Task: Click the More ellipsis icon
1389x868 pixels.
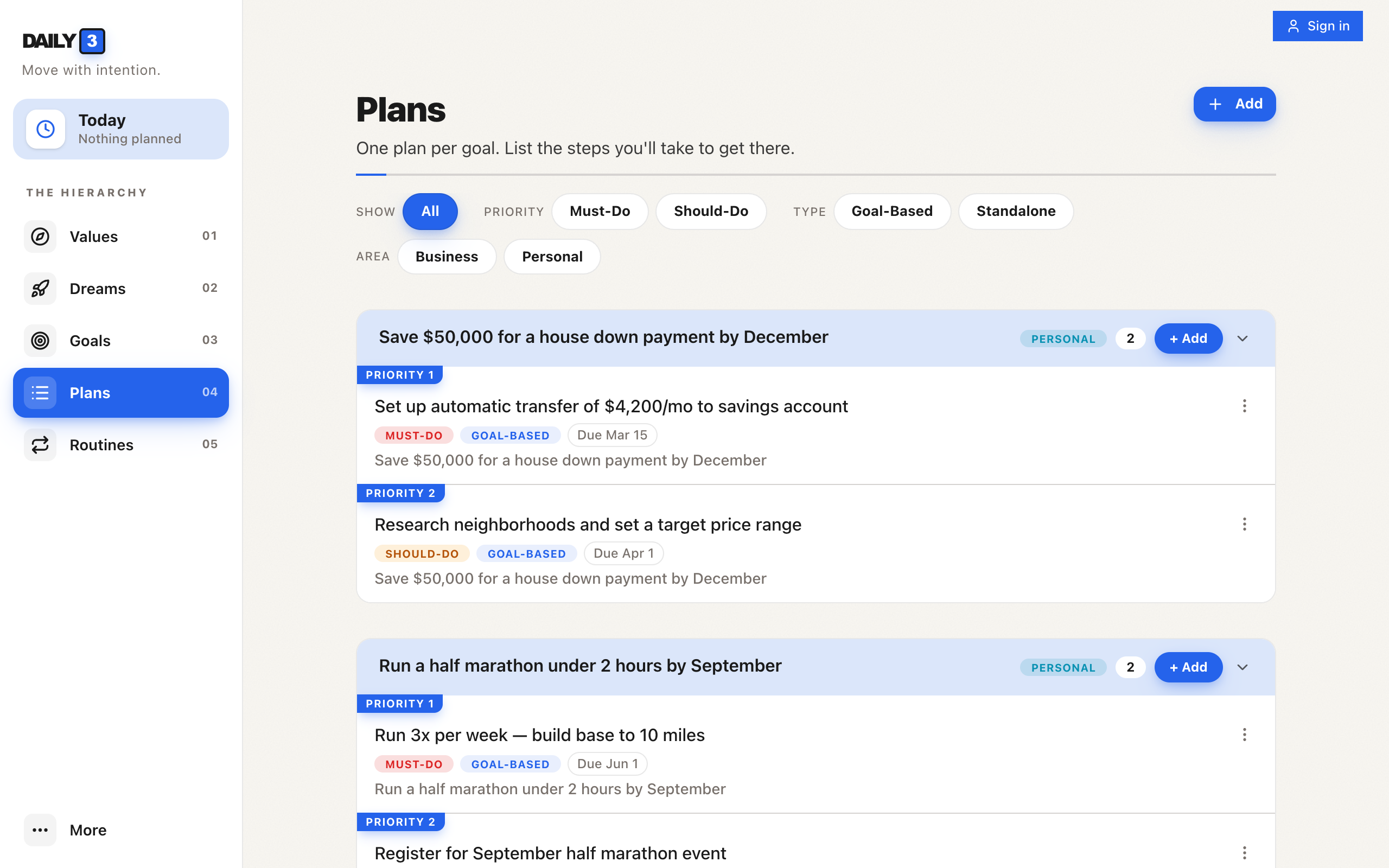Action: pos(40,830)
